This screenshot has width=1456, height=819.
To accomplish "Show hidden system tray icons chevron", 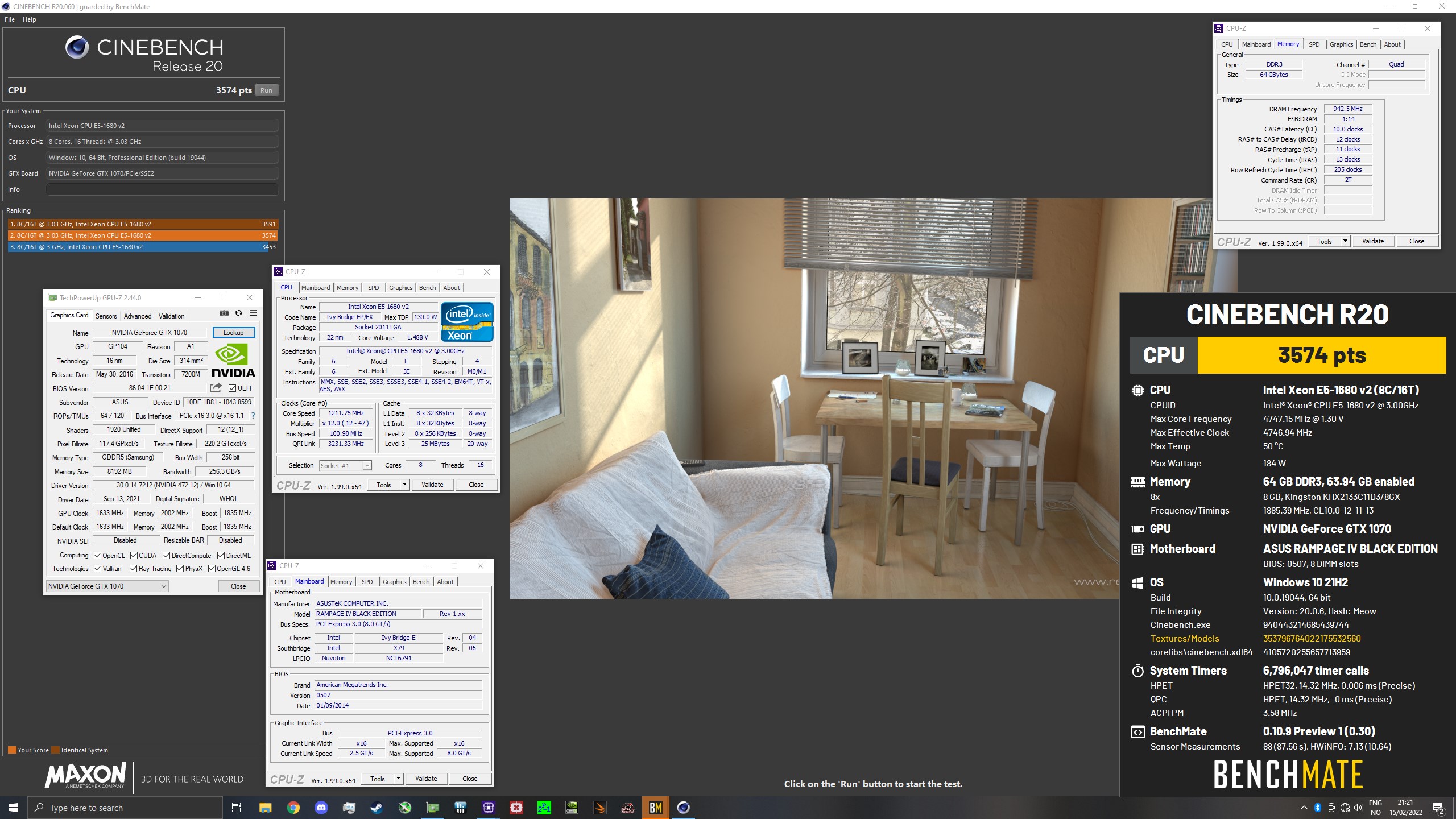I will pos(1304,808).
